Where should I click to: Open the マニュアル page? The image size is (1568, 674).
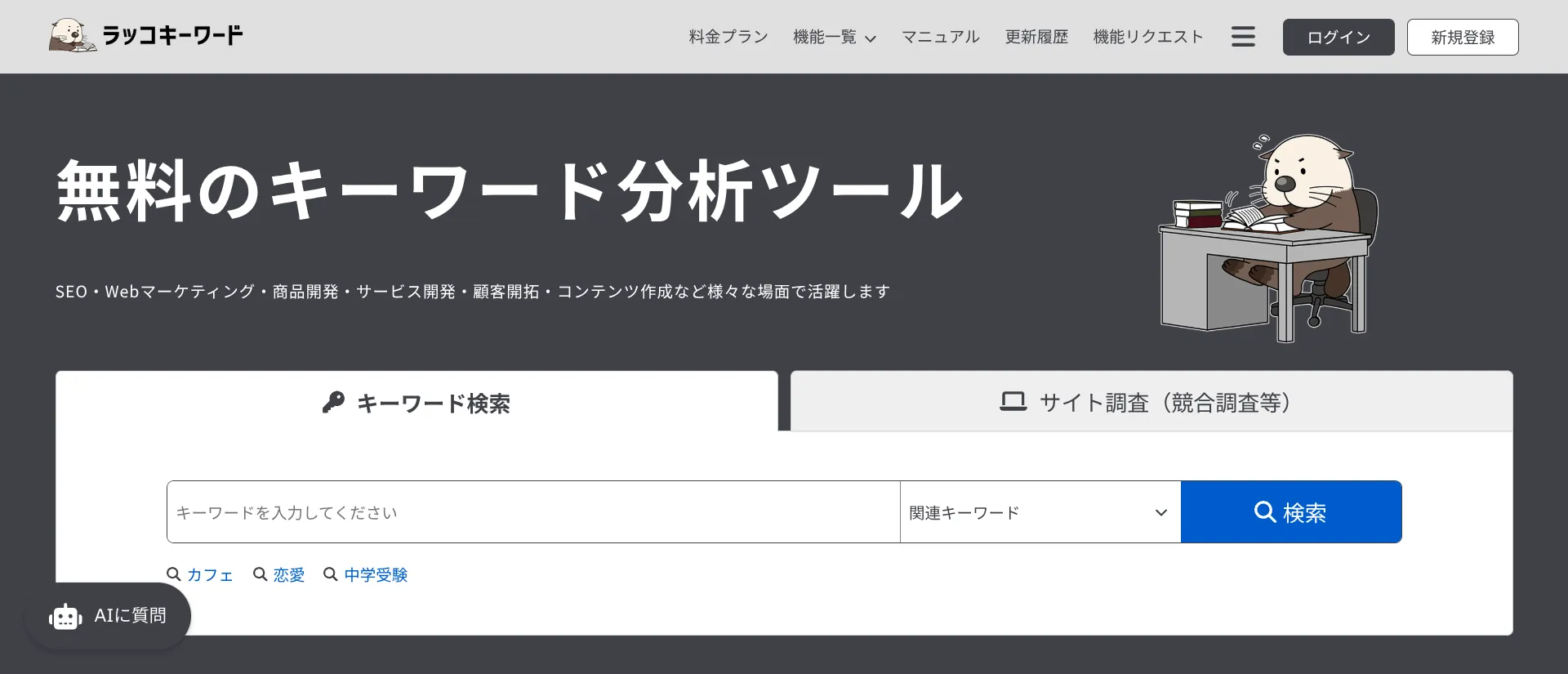[940, 37]
